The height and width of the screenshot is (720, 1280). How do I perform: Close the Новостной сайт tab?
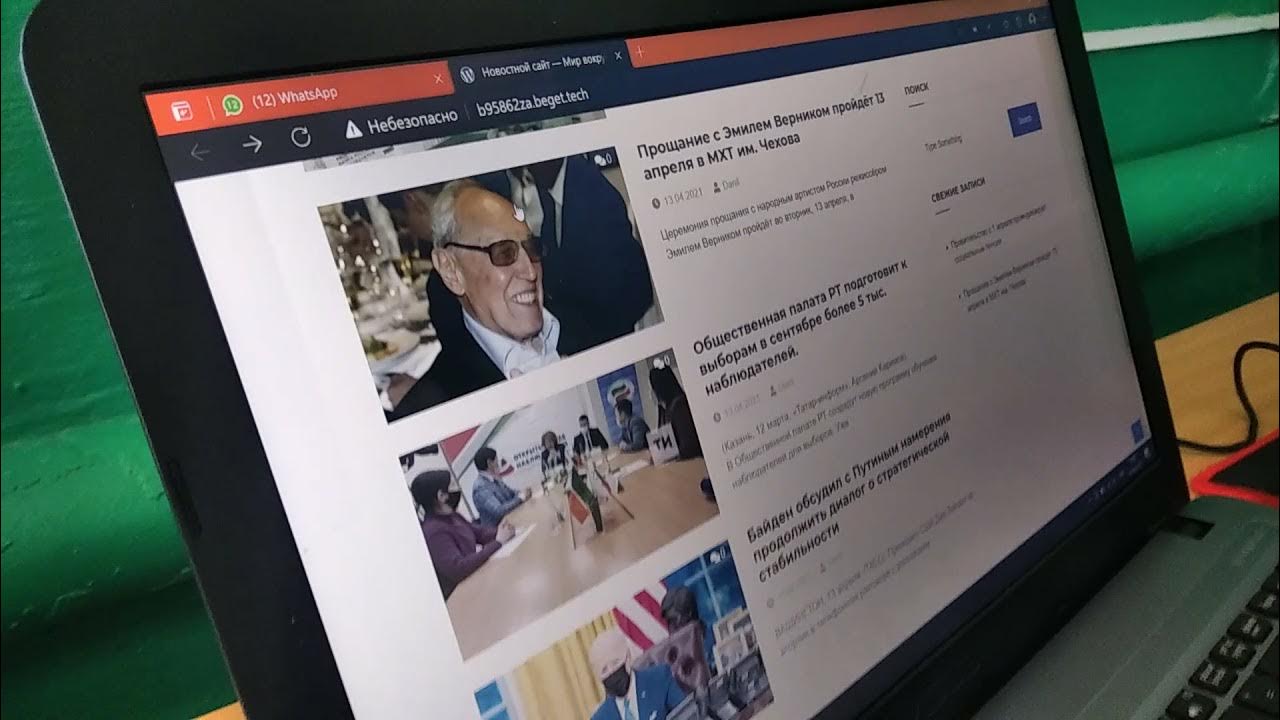pyautogui.click(x=620, y=55)
